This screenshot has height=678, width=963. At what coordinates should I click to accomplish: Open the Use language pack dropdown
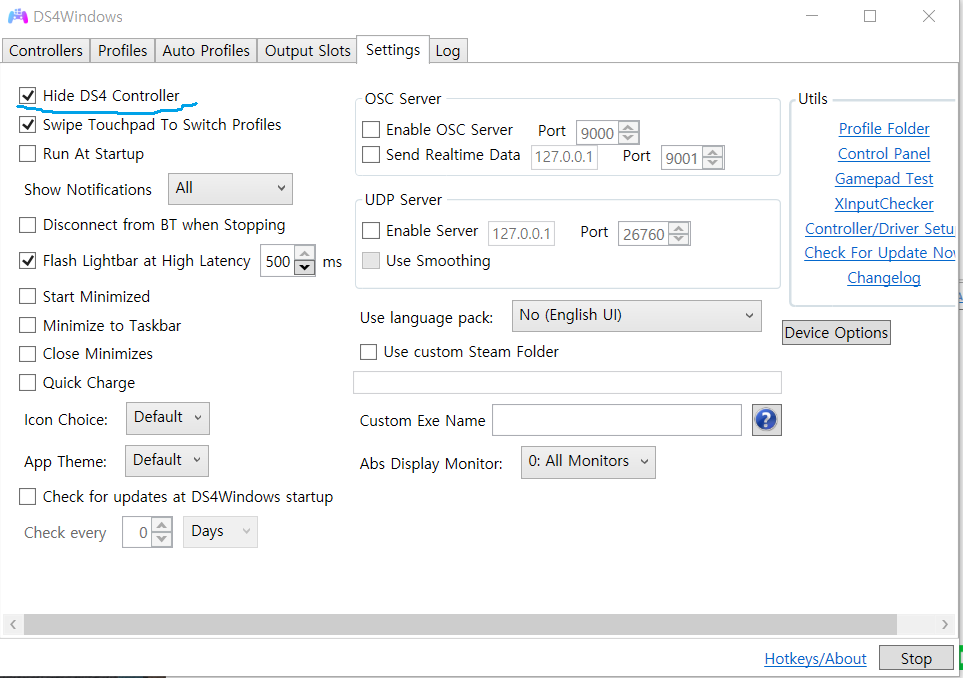pos(636,316)
